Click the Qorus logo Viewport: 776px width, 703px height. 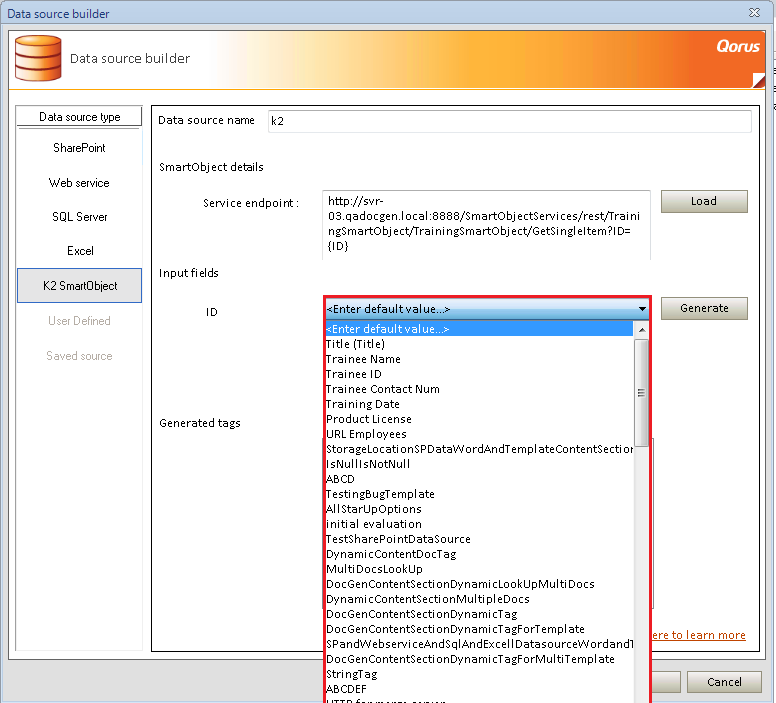[x=737, y=47]
